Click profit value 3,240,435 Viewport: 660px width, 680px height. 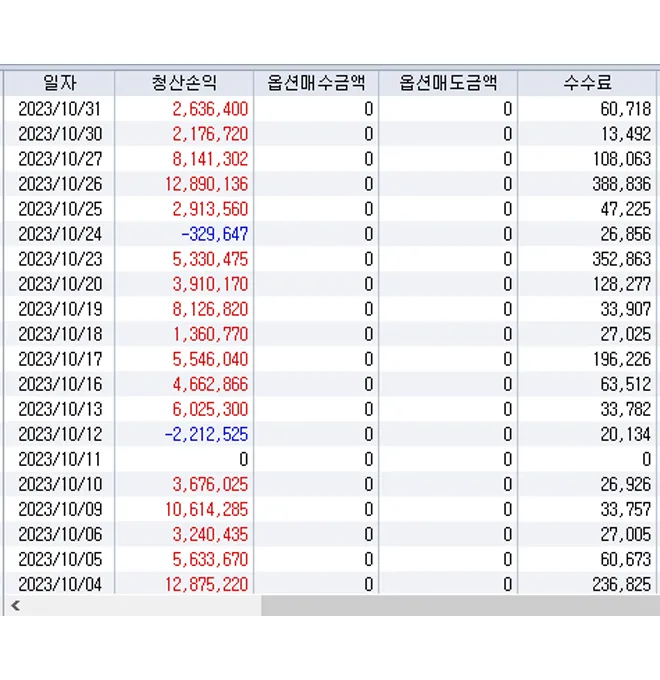(210, 535)
